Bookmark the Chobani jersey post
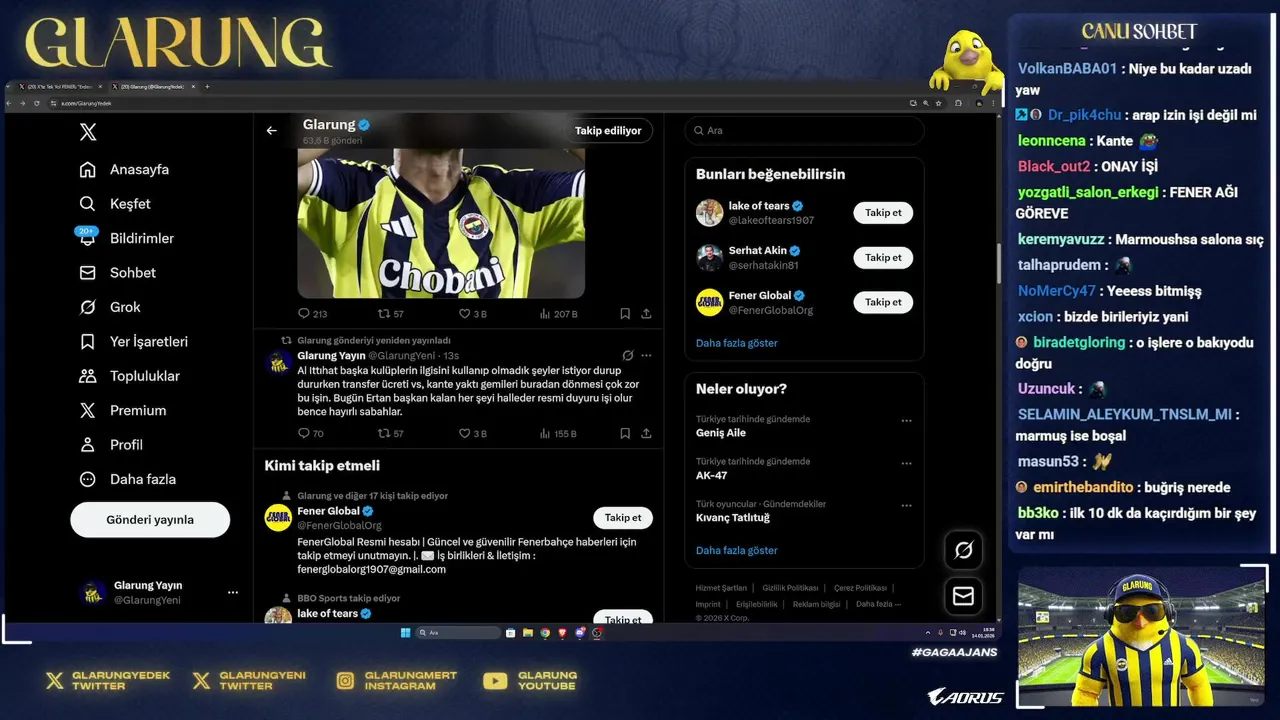 pyautogui.click(x=625, y=314)
